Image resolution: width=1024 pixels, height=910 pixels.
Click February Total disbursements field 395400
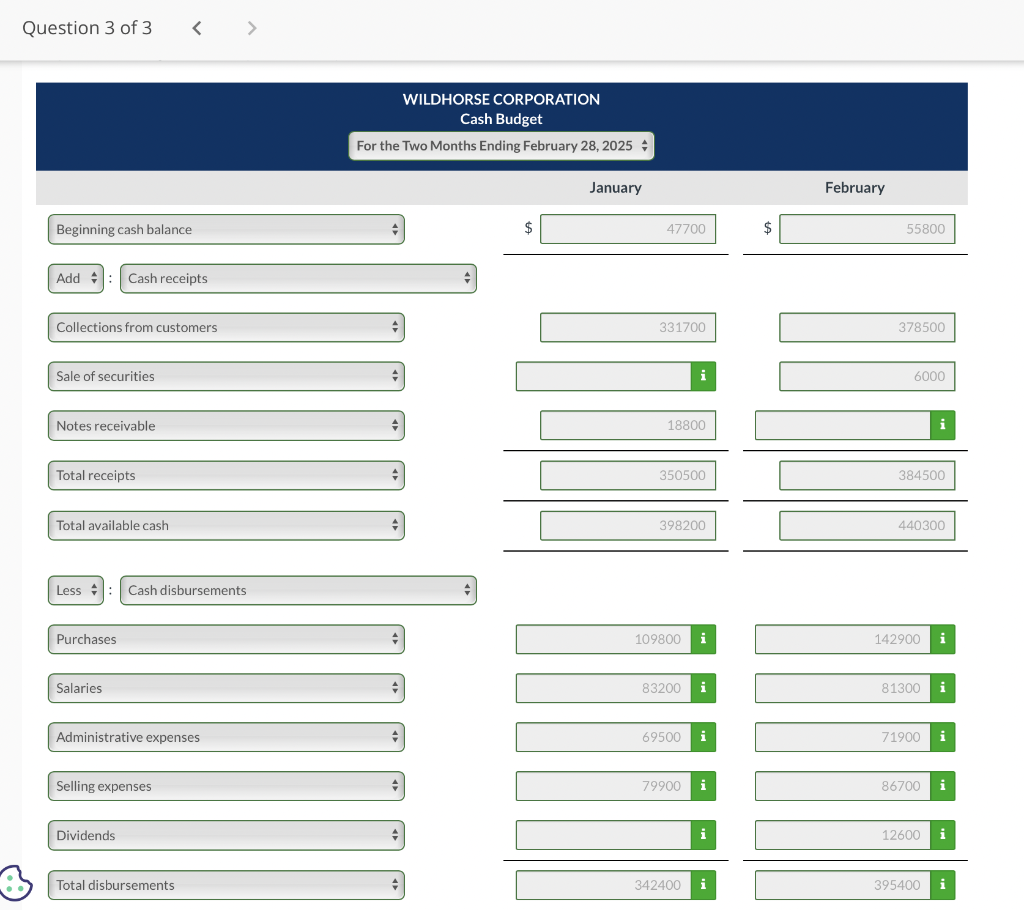point(842,885)
